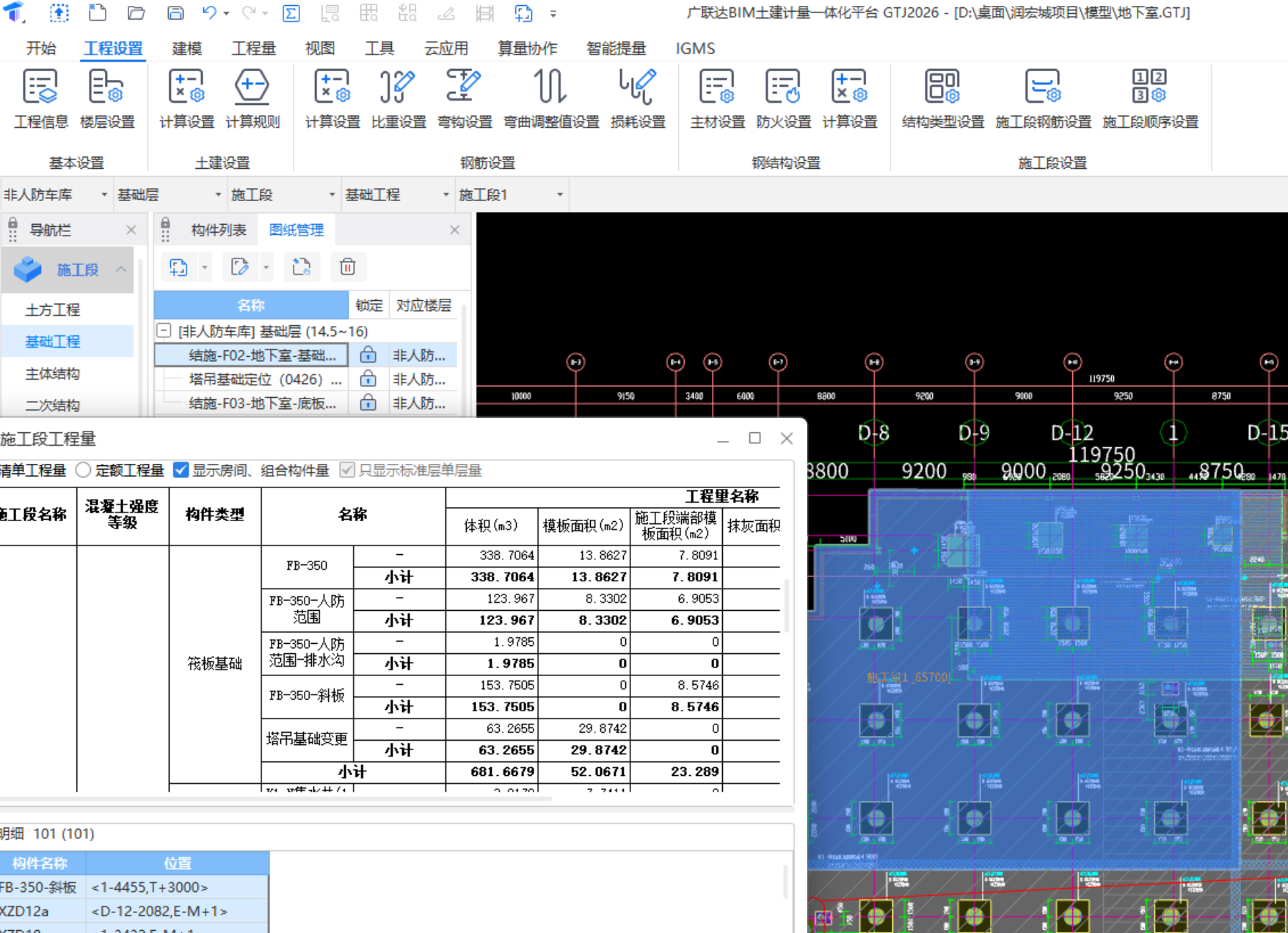Click the save icon in quick access bar

(x=175, y=12)
